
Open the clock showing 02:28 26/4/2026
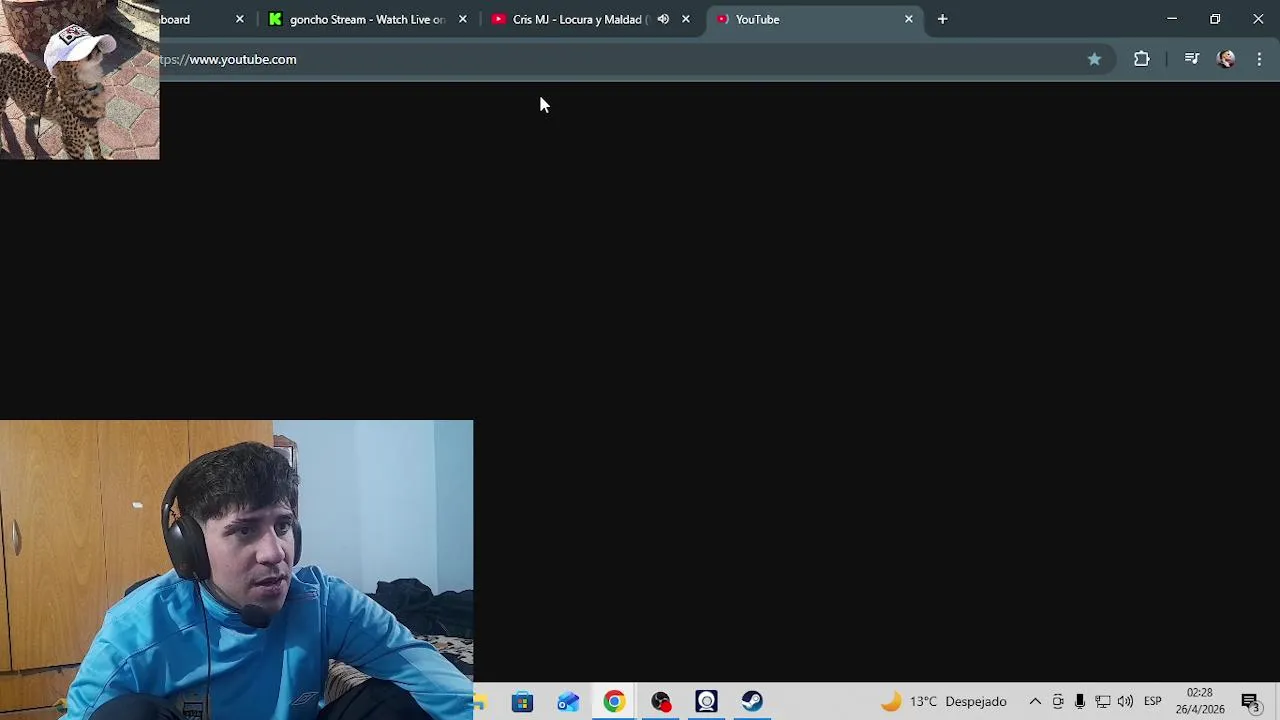pos(1200,701)
